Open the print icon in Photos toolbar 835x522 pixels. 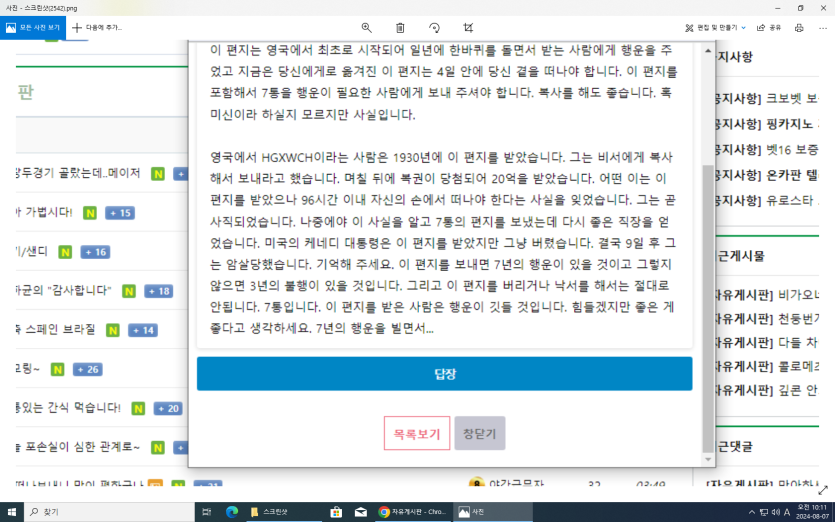799,28
